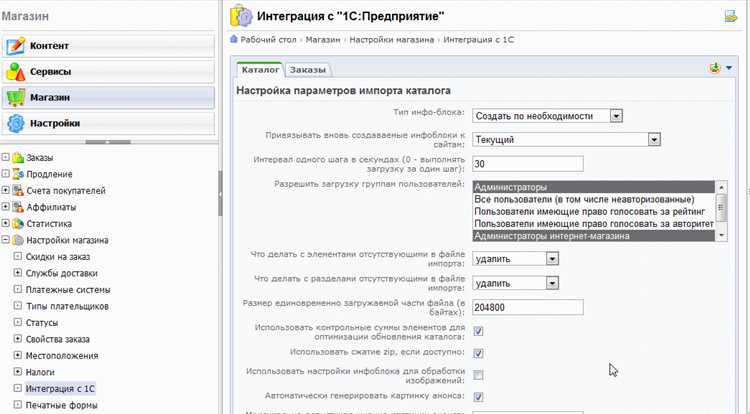This screenshot has width=750, height=414.
Task: Click the Счета покупателей icon in tree
Action: [18, 191]
